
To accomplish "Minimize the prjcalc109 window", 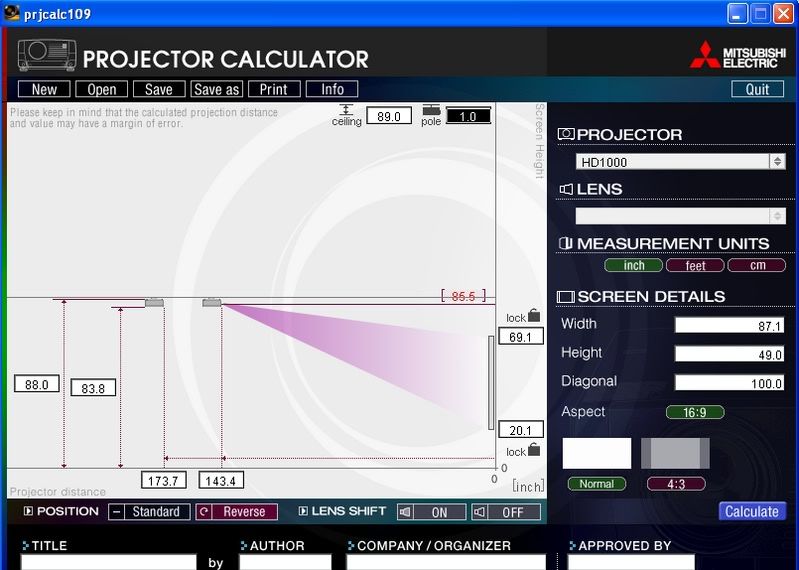I will [x=736, y=14].
